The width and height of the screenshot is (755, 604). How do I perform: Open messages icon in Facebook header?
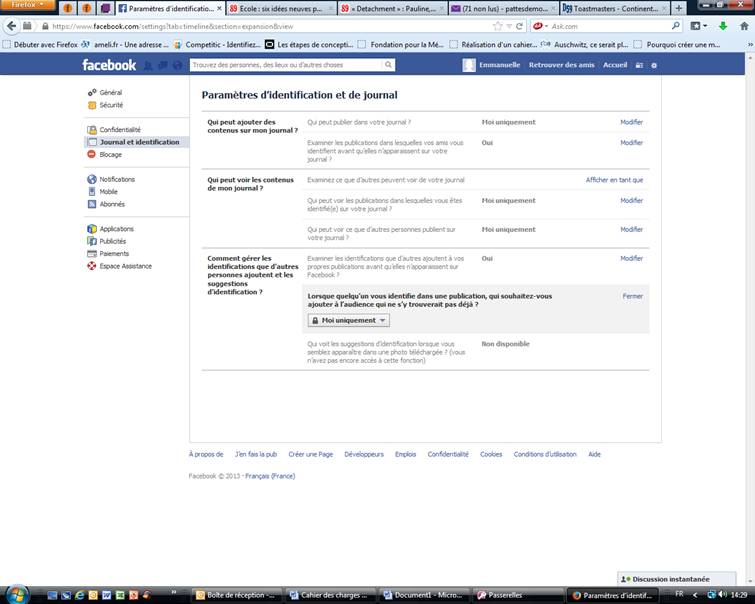click(163, 65)
